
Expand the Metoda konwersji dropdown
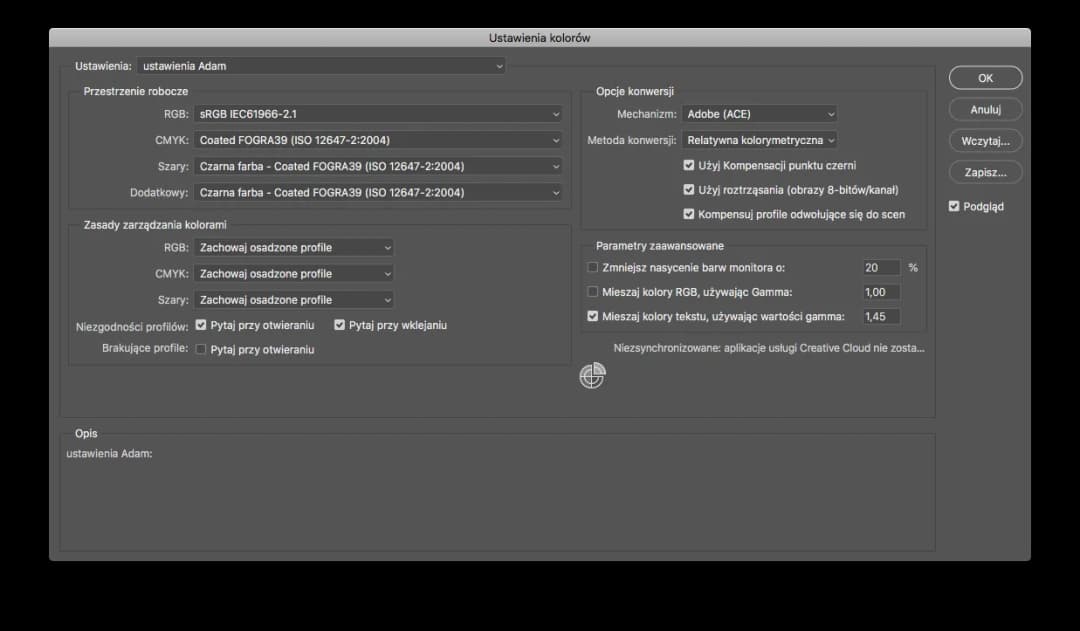coord(759,140)
